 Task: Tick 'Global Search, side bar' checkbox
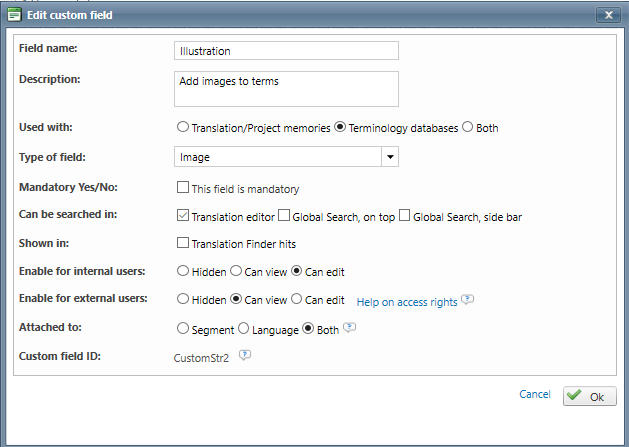click(404, 215)
